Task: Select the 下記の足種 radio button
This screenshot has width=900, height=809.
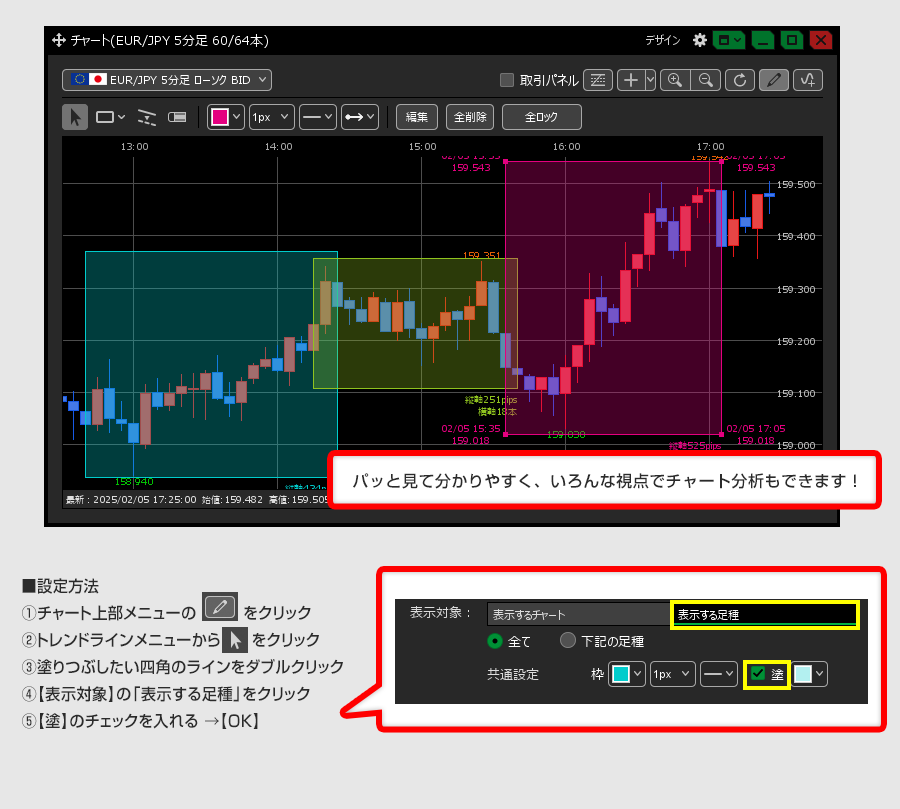Action: click(568, 640)
